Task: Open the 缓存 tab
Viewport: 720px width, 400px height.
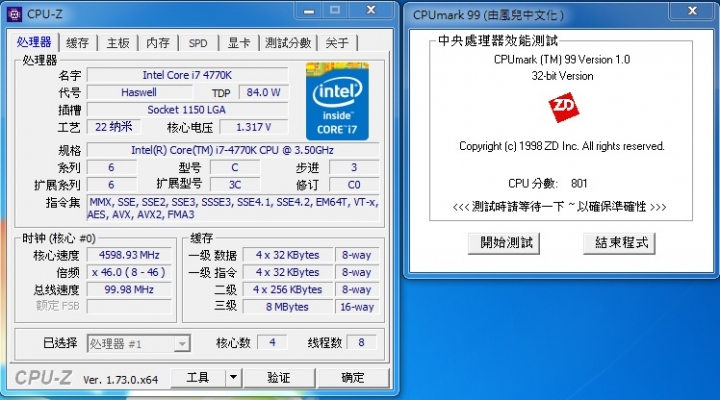Action: point(78,43)
